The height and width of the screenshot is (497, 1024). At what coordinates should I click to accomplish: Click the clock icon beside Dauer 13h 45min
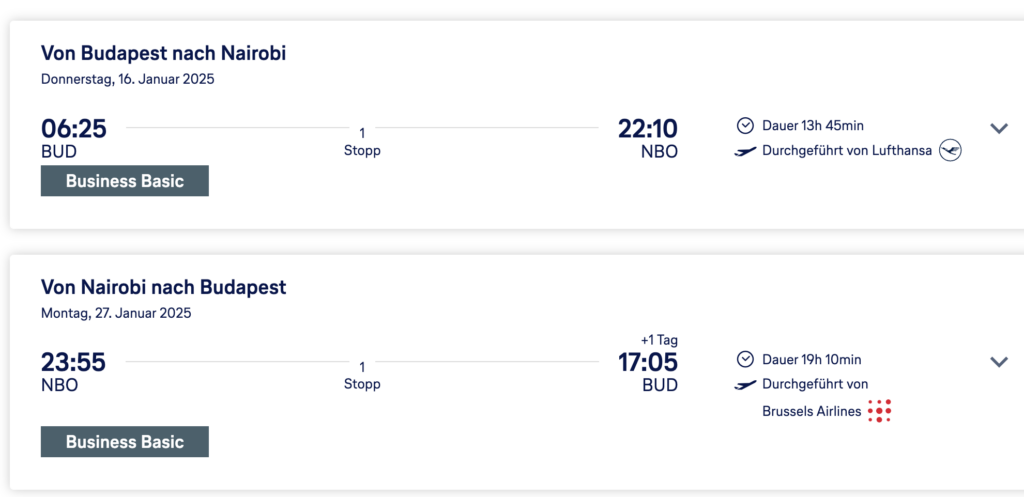(x=745, y=126)
